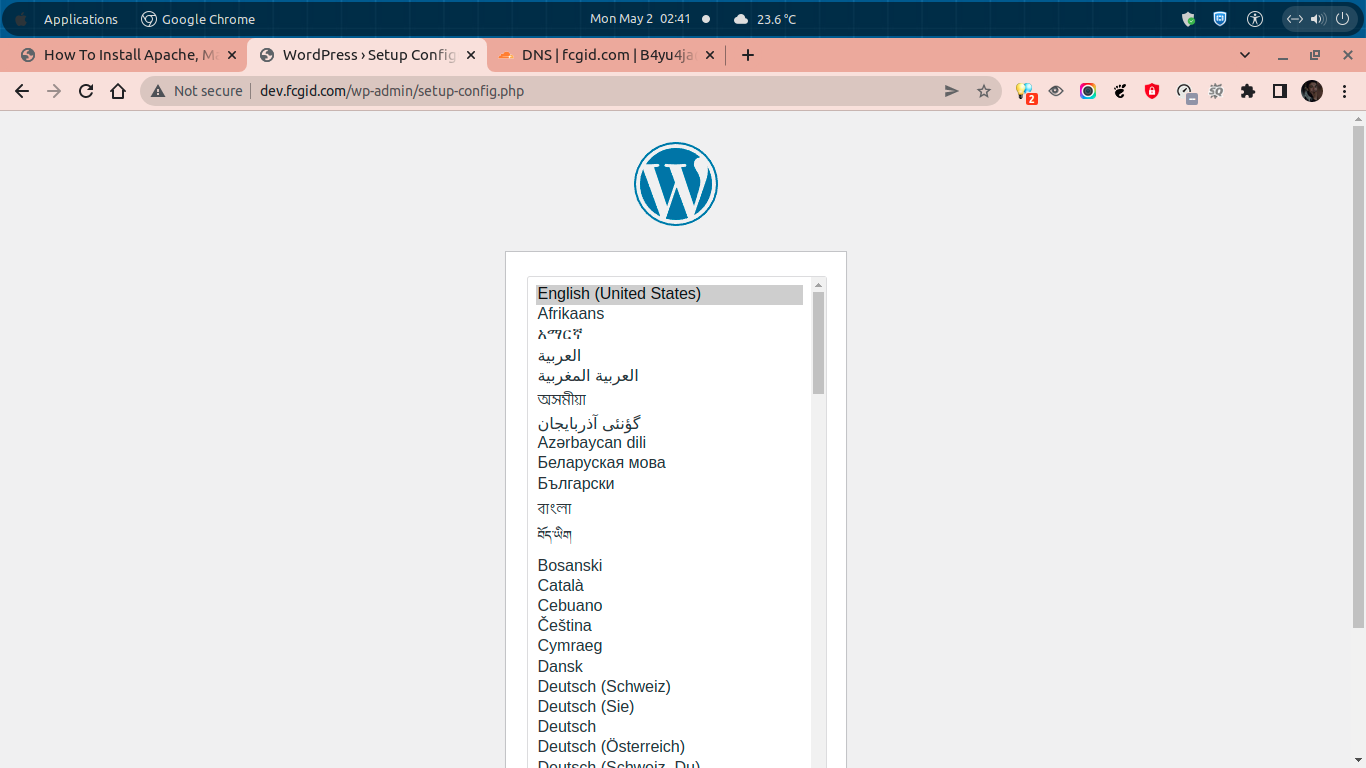Open the Chrome three-dot menu
1366x768 pixels.
pyautogui.click(x=1344, y=91)
